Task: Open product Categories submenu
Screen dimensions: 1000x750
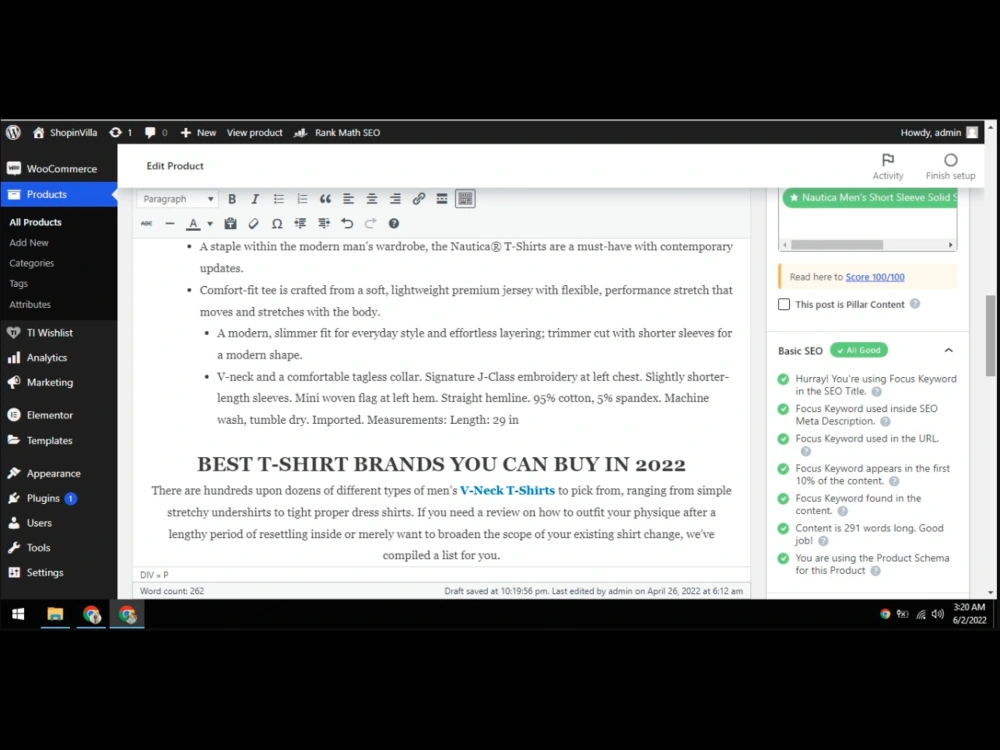Action: (x=32, y=263)
